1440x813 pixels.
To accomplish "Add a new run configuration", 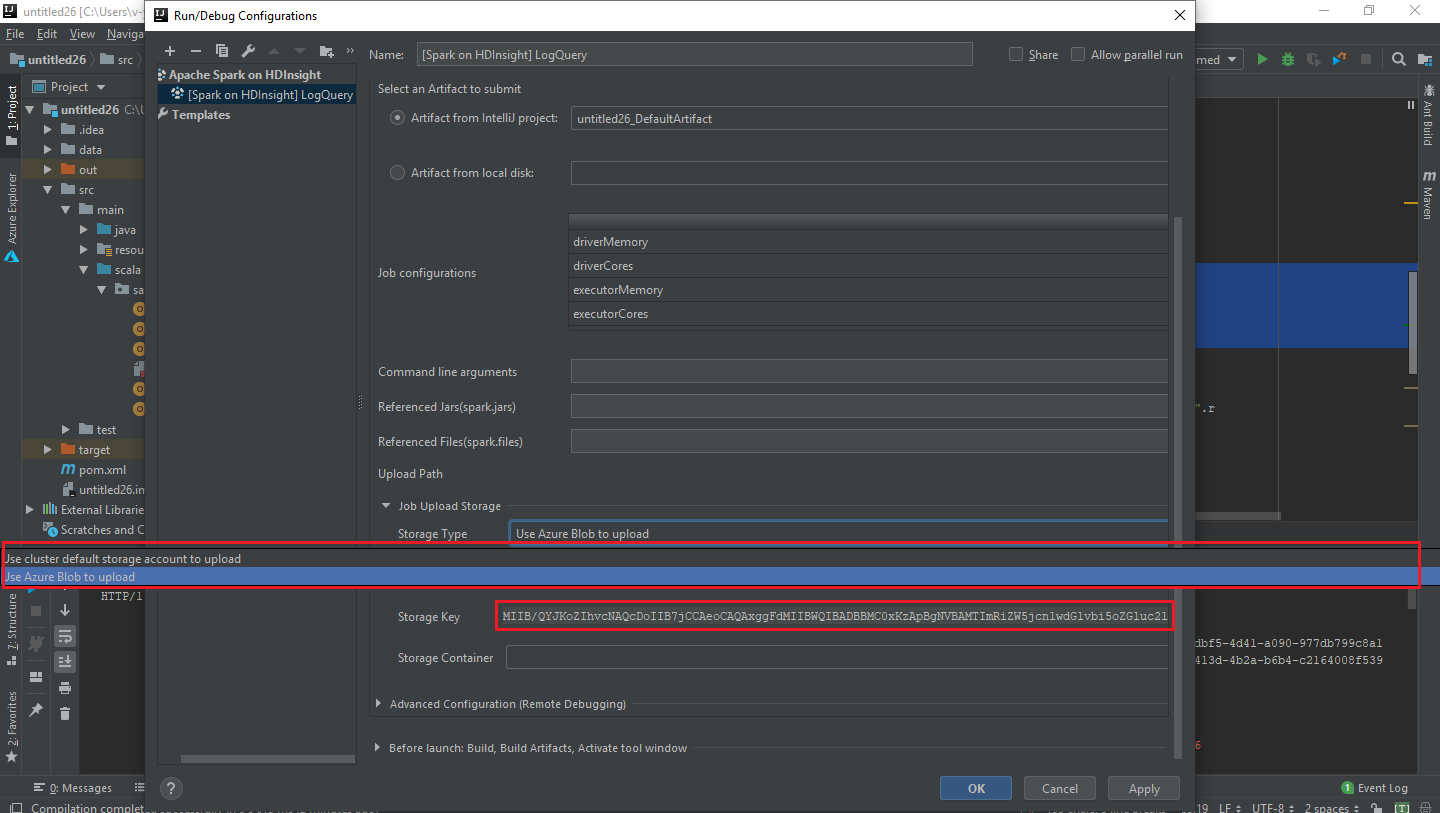I will click(169, 50).
